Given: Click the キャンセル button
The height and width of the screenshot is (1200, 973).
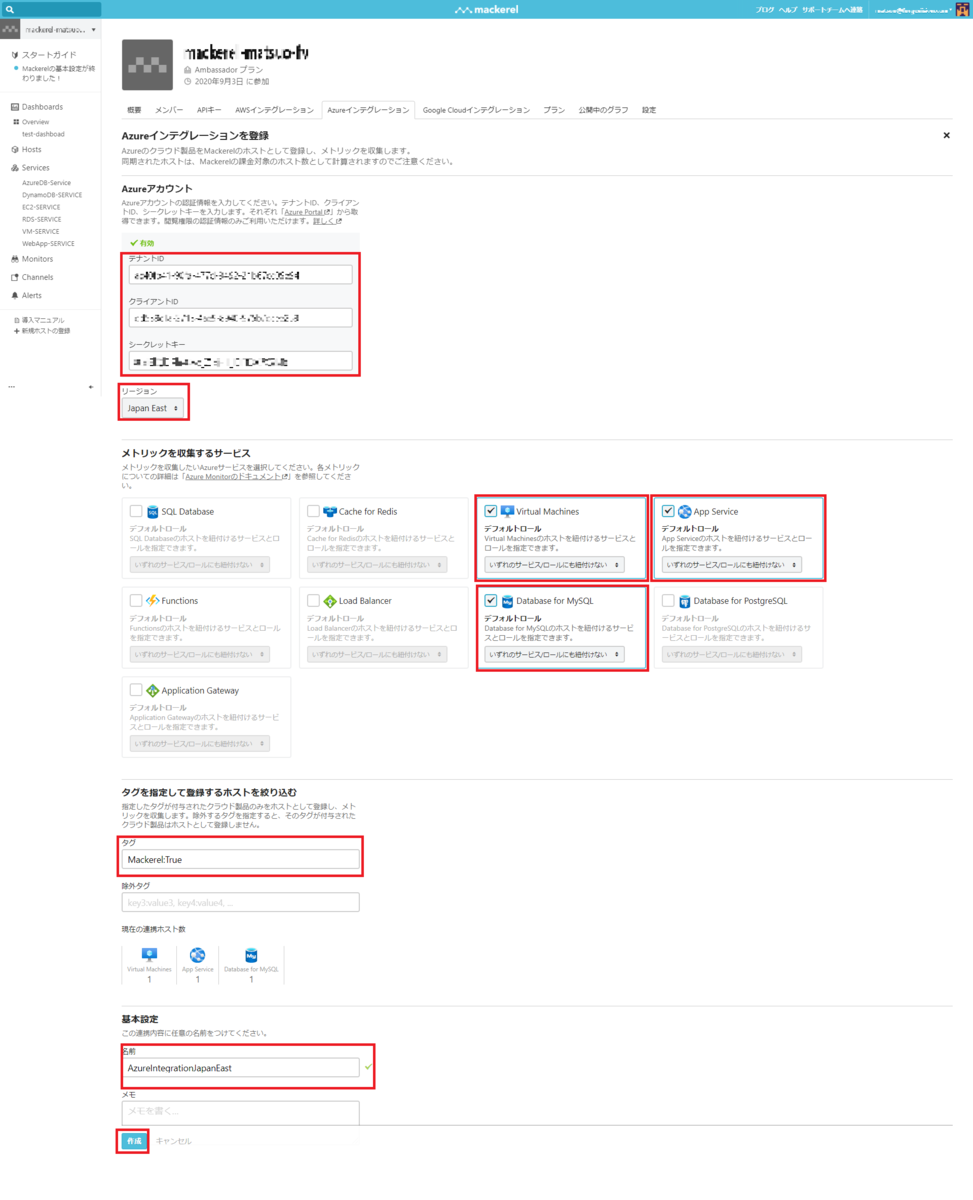Looking at the screenshot, I should click(173, 1141).
